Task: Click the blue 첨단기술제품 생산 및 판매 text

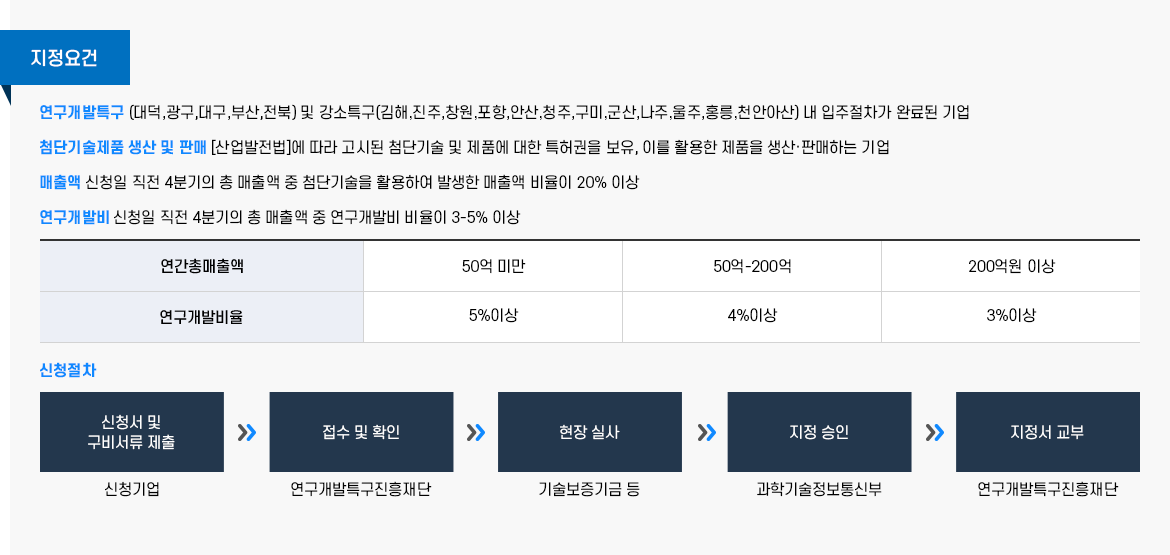Action: pos(122,147)
